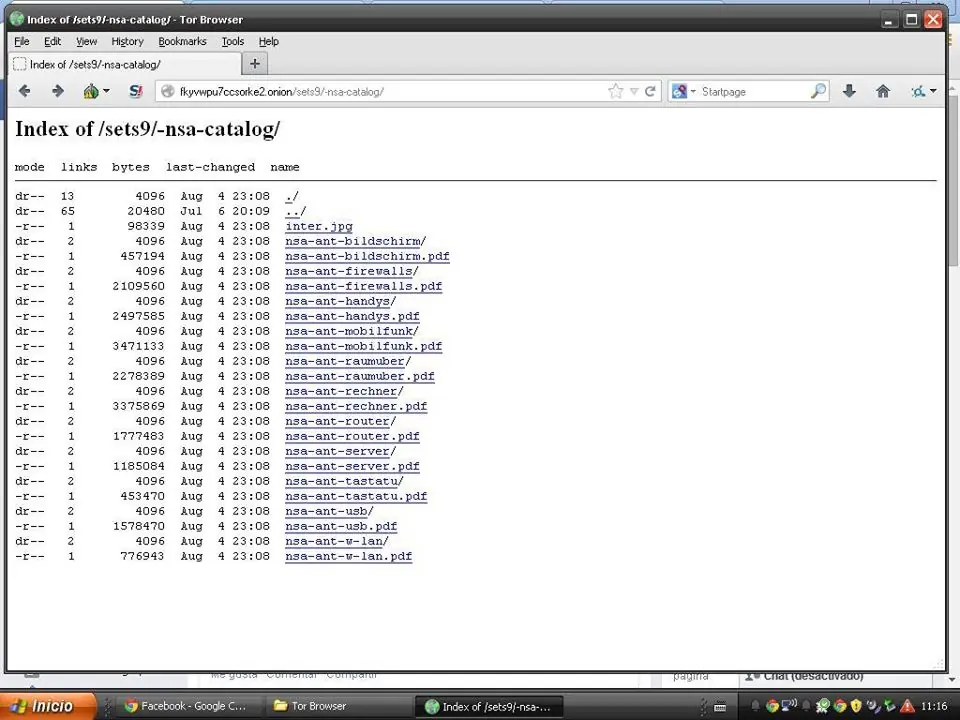Open nsa-ant-usb.pdf link

(341, 527)
